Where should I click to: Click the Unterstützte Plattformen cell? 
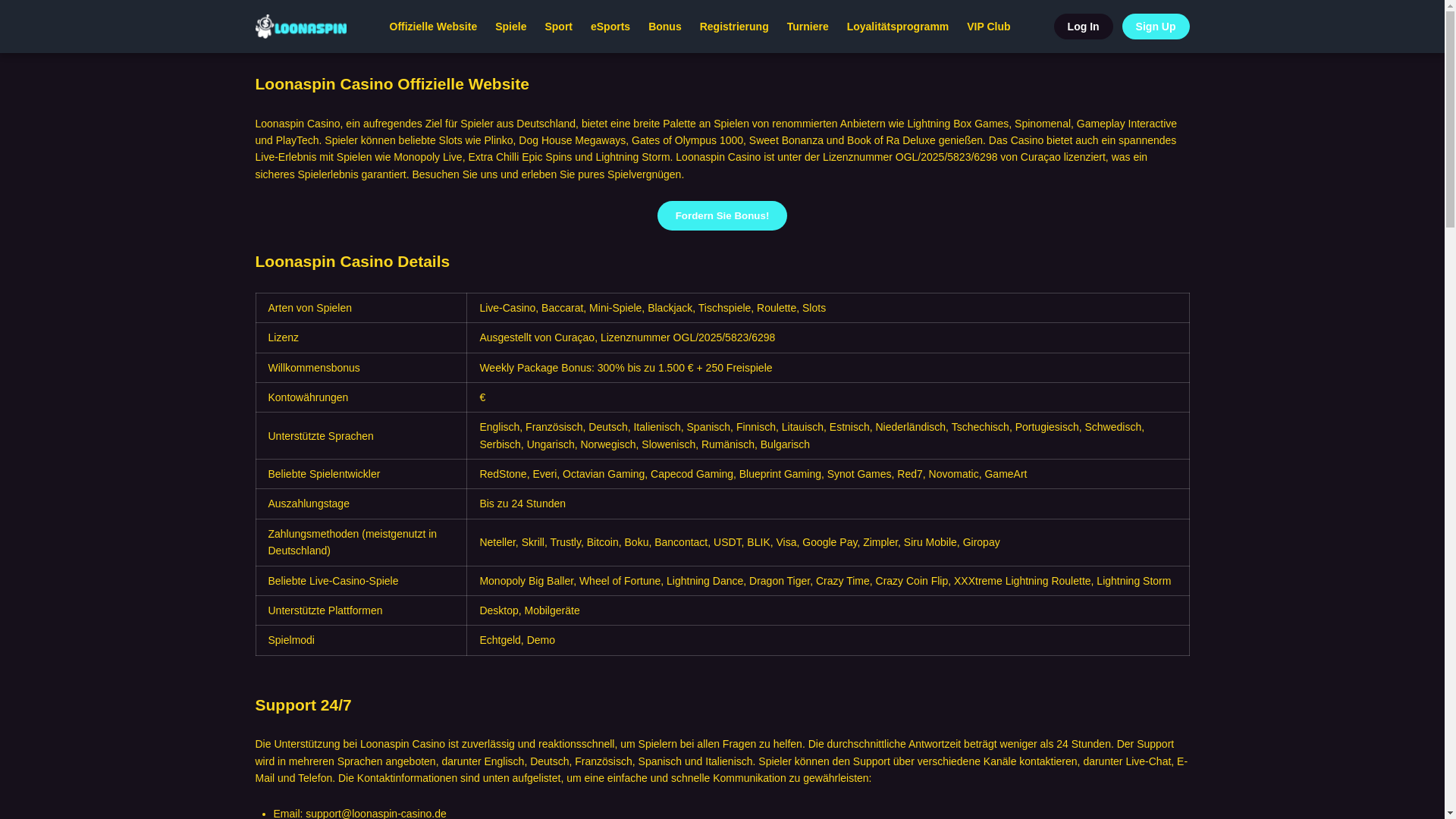(361, 610)
